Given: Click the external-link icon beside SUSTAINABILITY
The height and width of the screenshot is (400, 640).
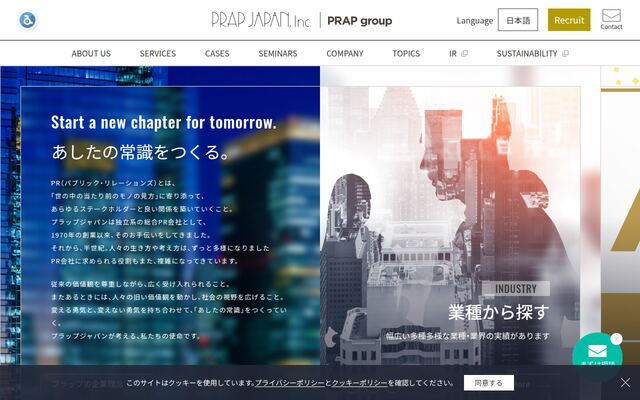Looking at the screenshot, I should pyautogui.click(x=565, y=53).
